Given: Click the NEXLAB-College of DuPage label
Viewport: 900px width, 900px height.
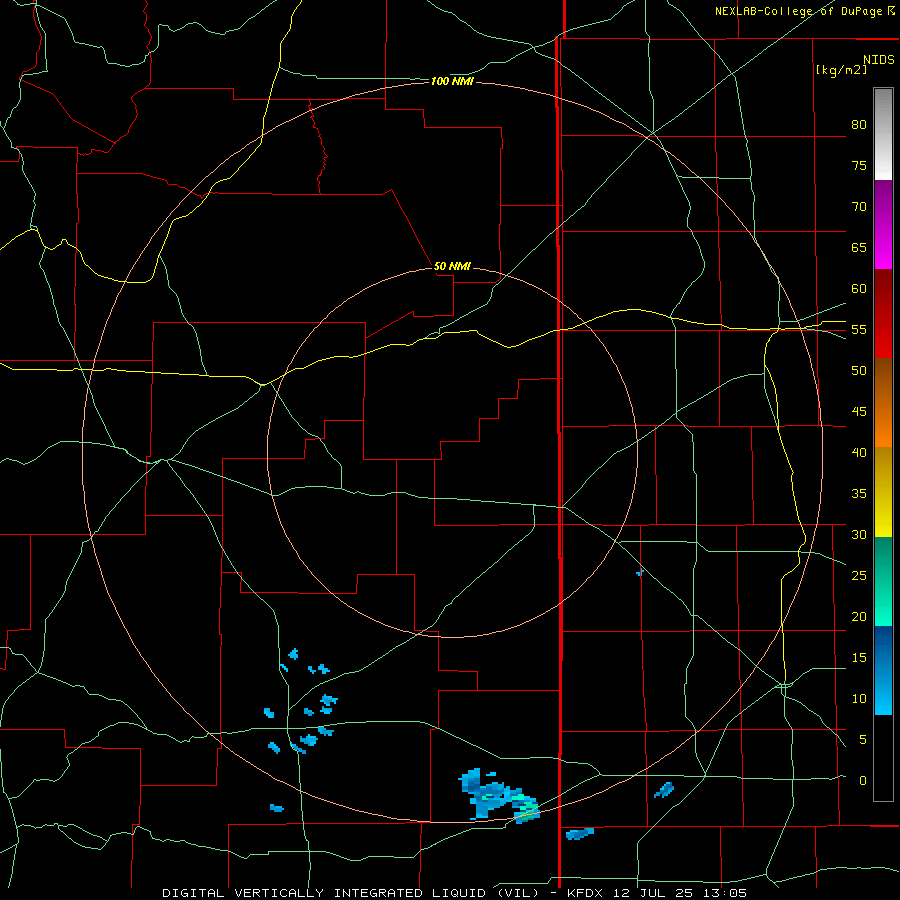Looking at the screenshot, I should [800, 11].
